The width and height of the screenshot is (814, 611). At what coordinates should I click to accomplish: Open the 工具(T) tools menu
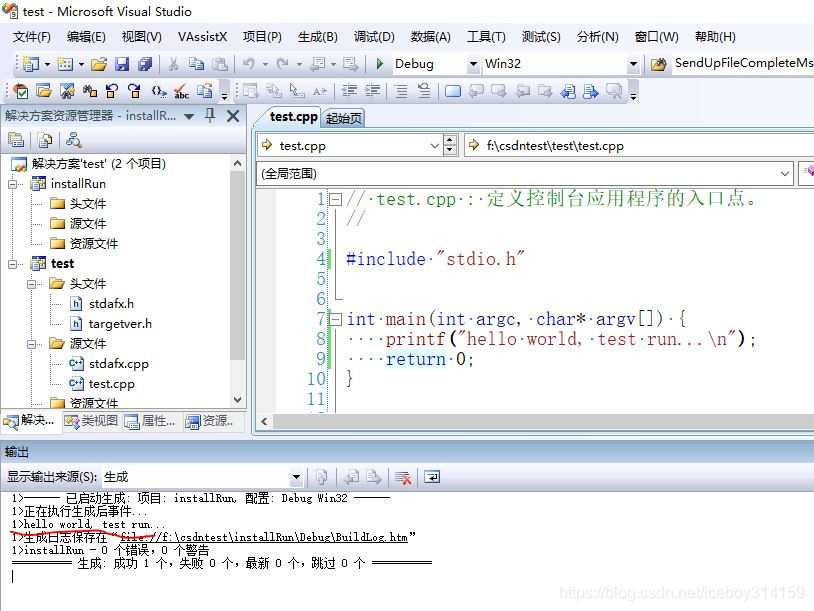(x=486, y=37)
